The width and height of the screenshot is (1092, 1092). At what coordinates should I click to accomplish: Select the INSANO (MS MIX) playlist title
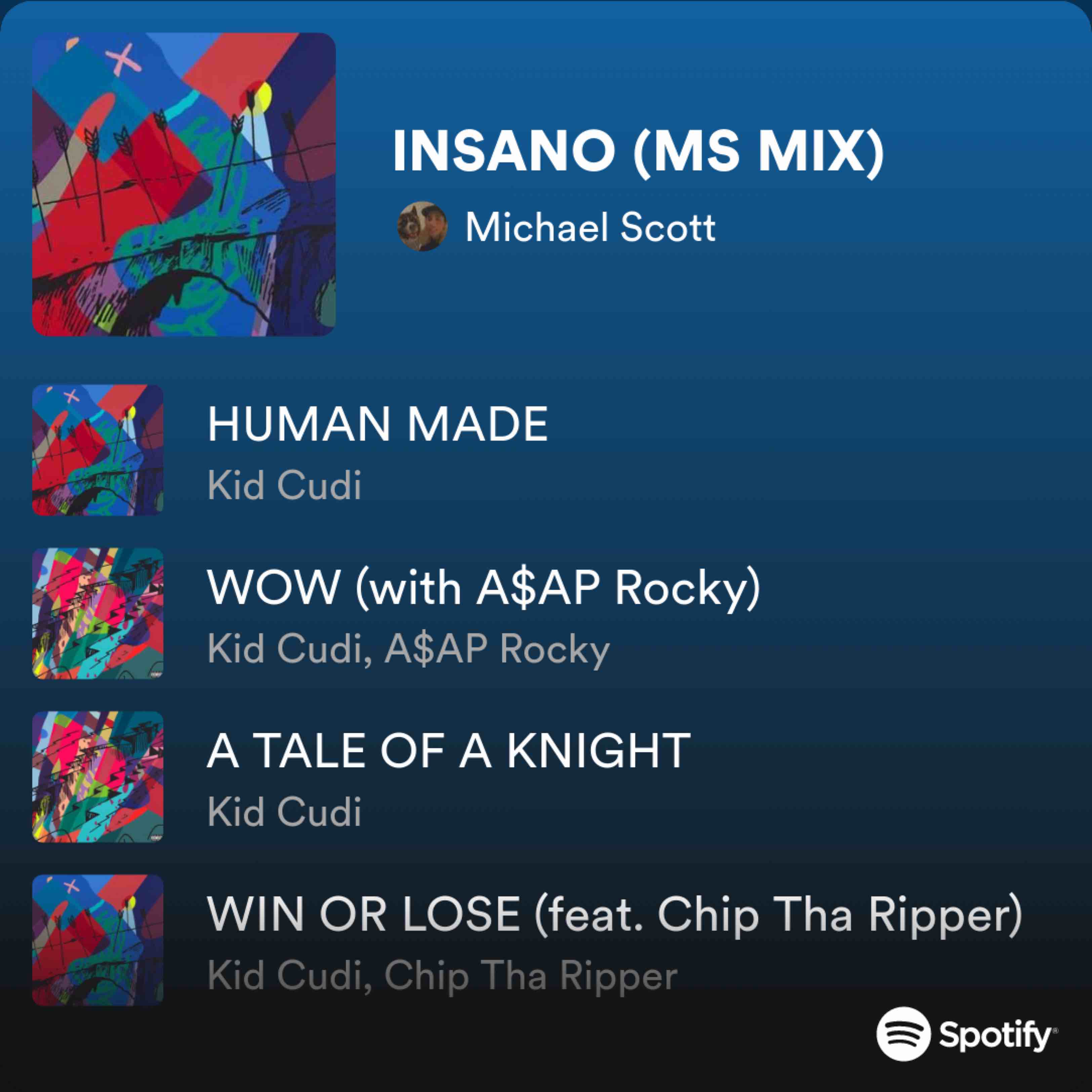click(x=638, y=152)
